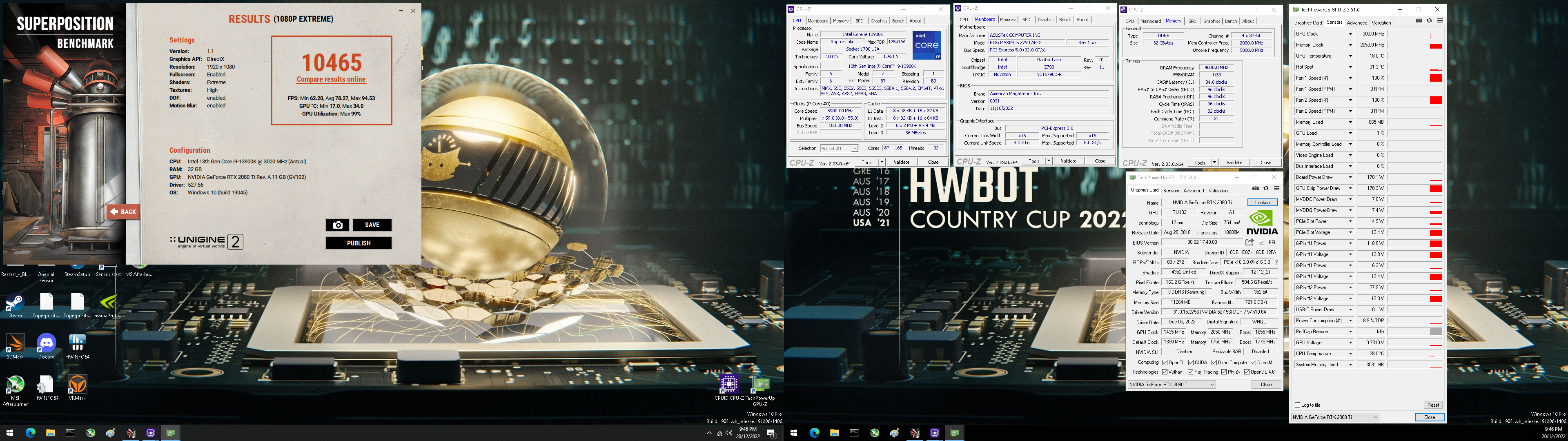The height and width of the screenshot is (441, 1568).
Task: Click Validate in CPU-Z Mainboard window
Action: (x=1068, y=161)
